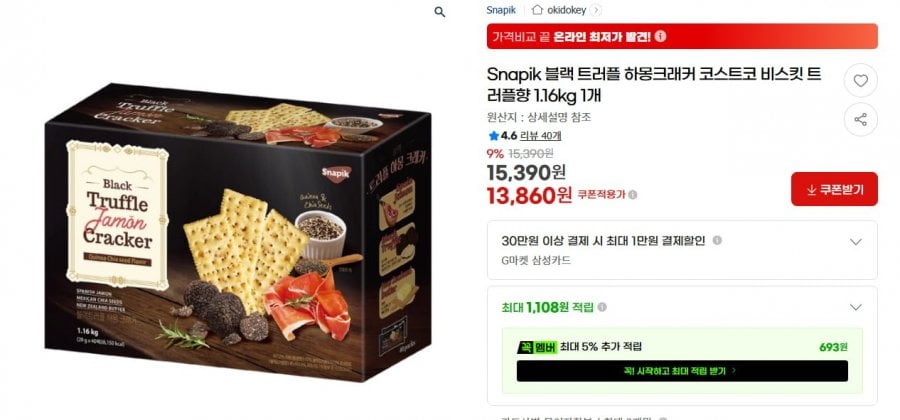Expand the card payment discount section
900x420 pixels.
855,242
